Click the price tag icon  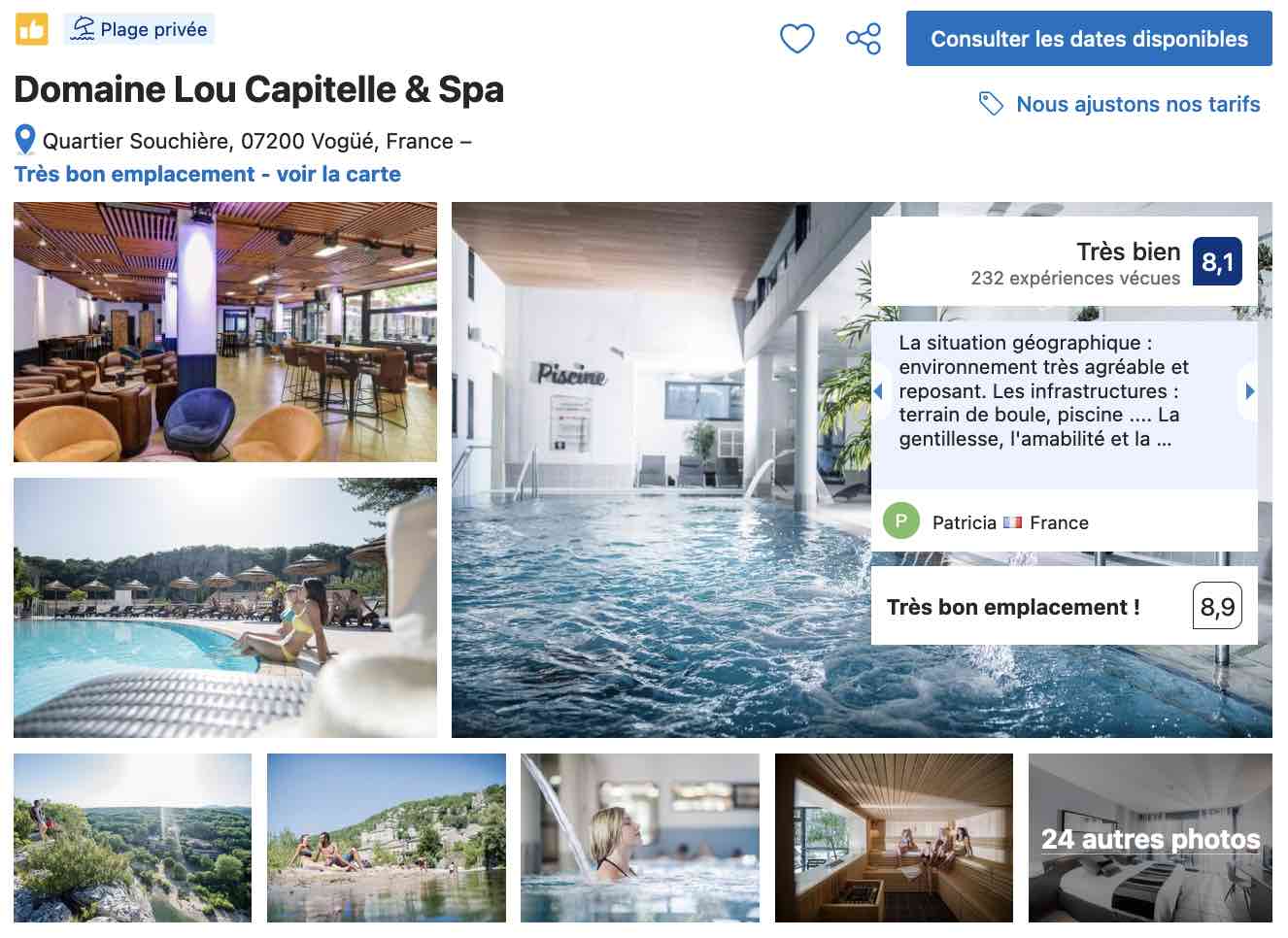[x=991, y=104]
